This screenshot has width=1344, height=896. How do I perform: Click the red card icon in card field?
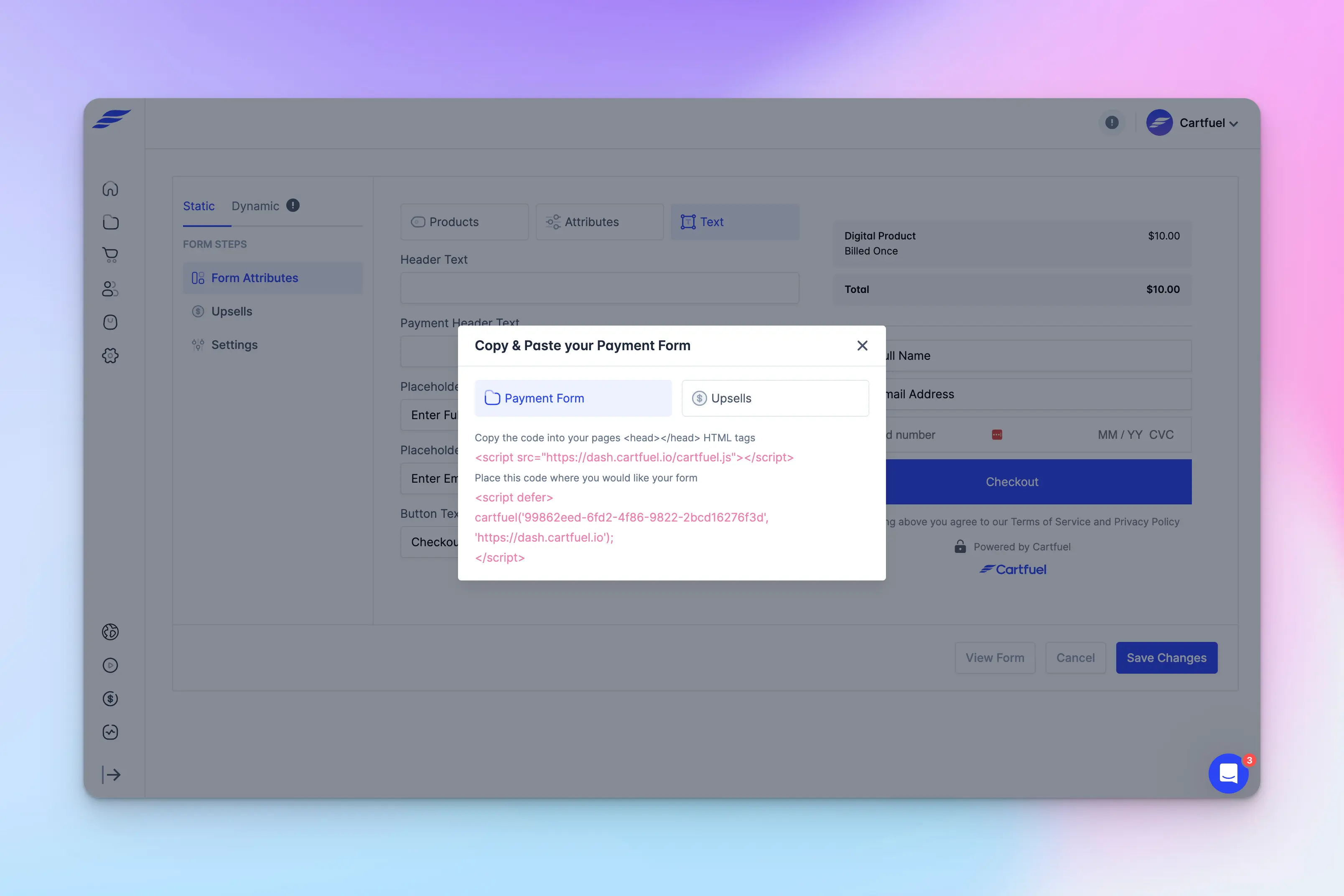click(997, 435)
